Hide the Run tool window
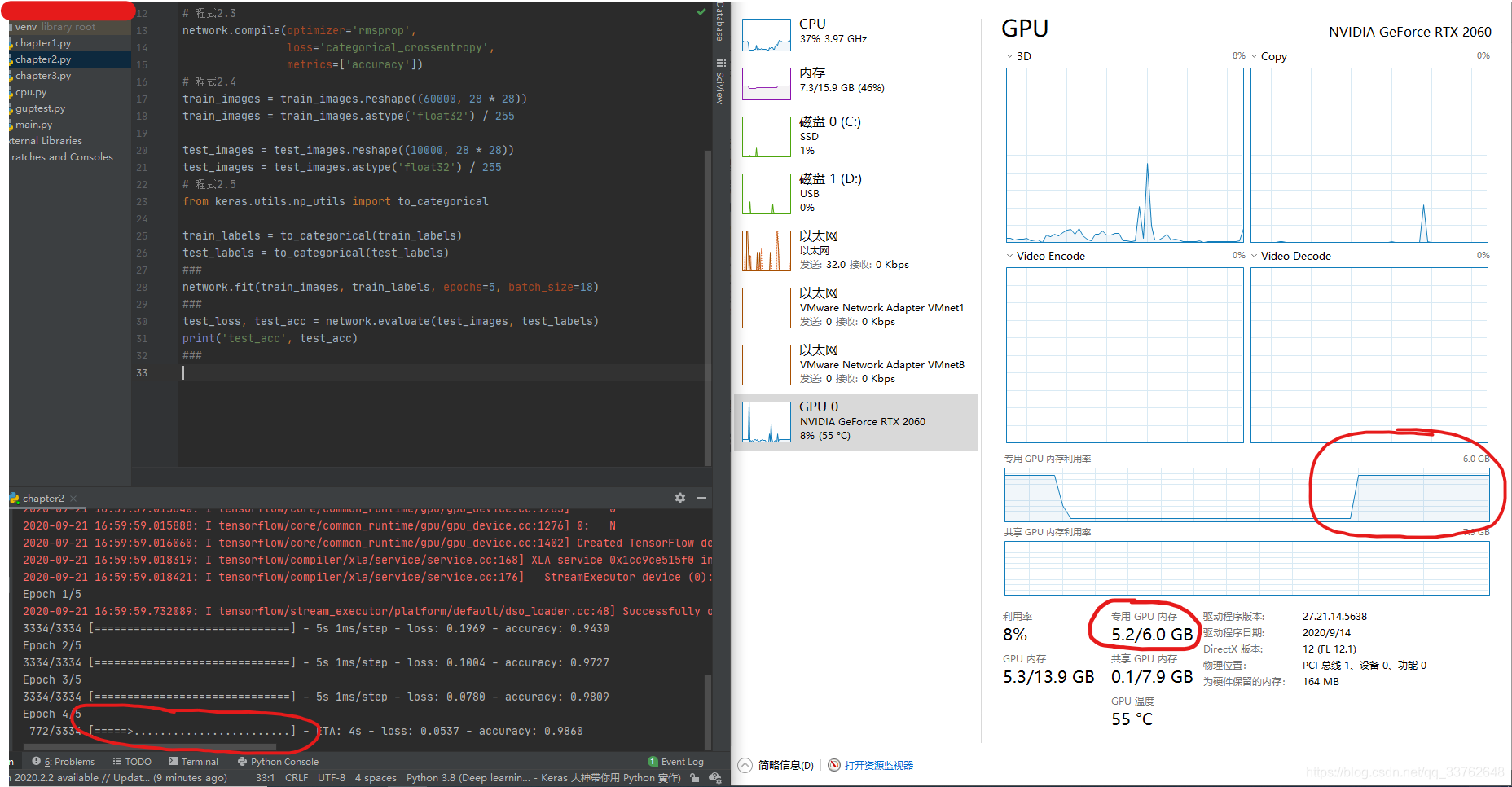Viewport: 1512px width, 787px height. click(701, 498)
